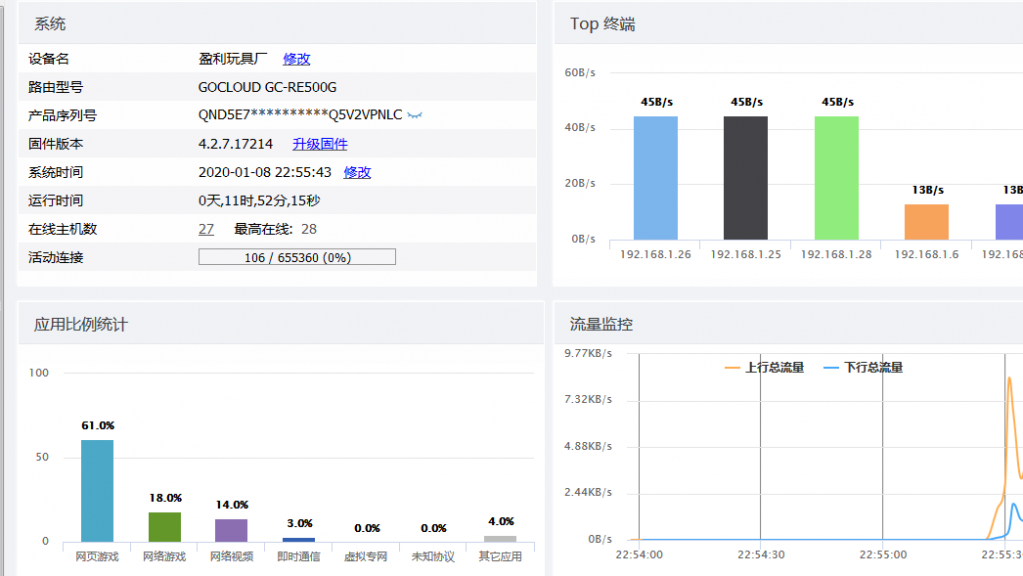Reveal serial number with the eye icon
Viewport: 1023px width, 576px height.
415,115
